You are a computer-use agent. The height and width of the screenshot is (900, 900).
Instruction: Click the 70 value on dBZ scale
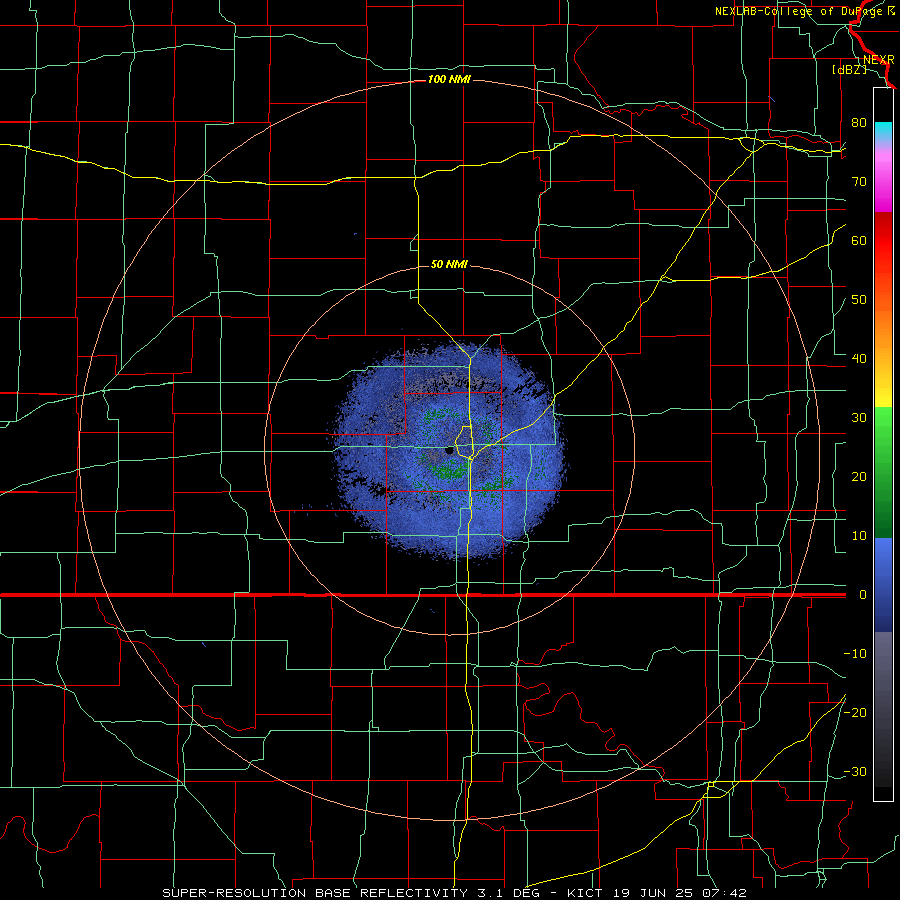click(859, 182)
